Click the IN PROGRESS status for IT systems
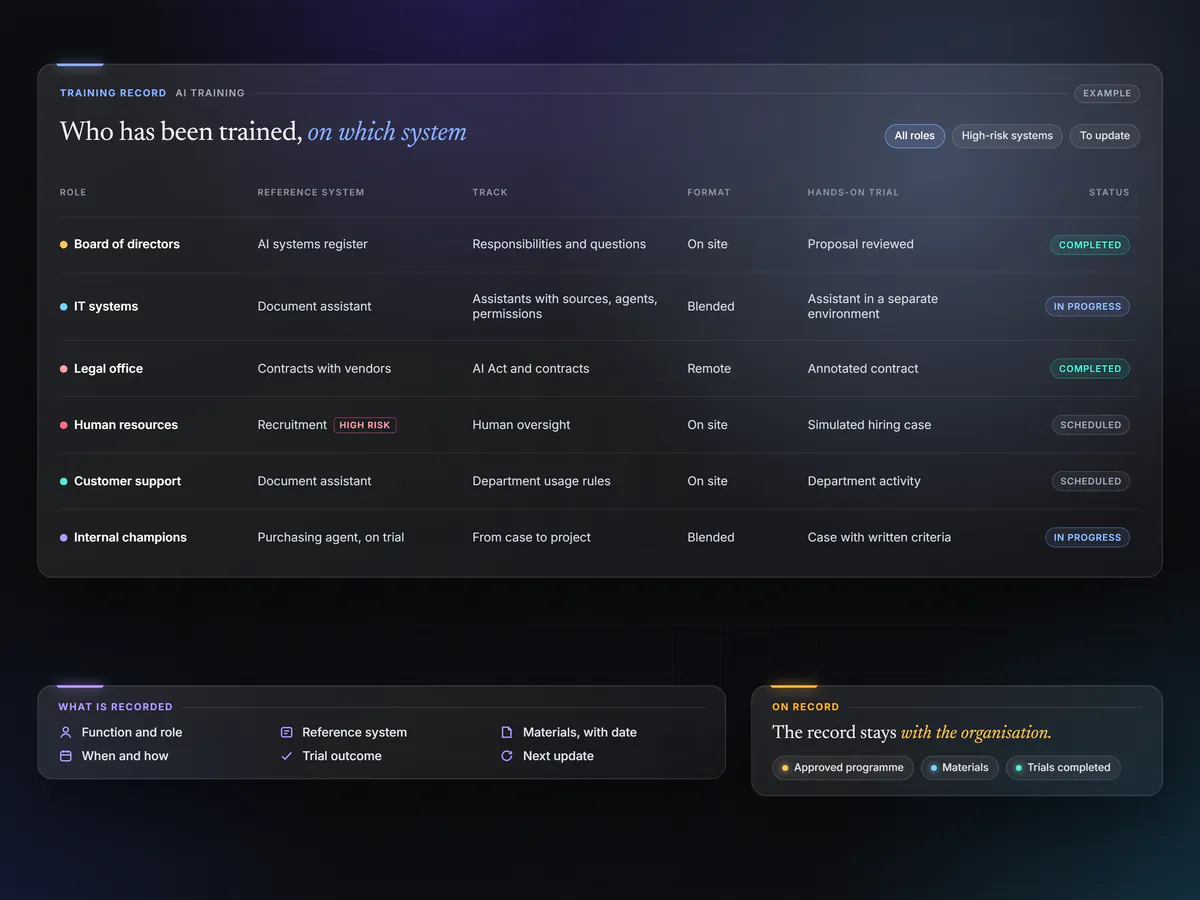 [x=1087, y=306]
